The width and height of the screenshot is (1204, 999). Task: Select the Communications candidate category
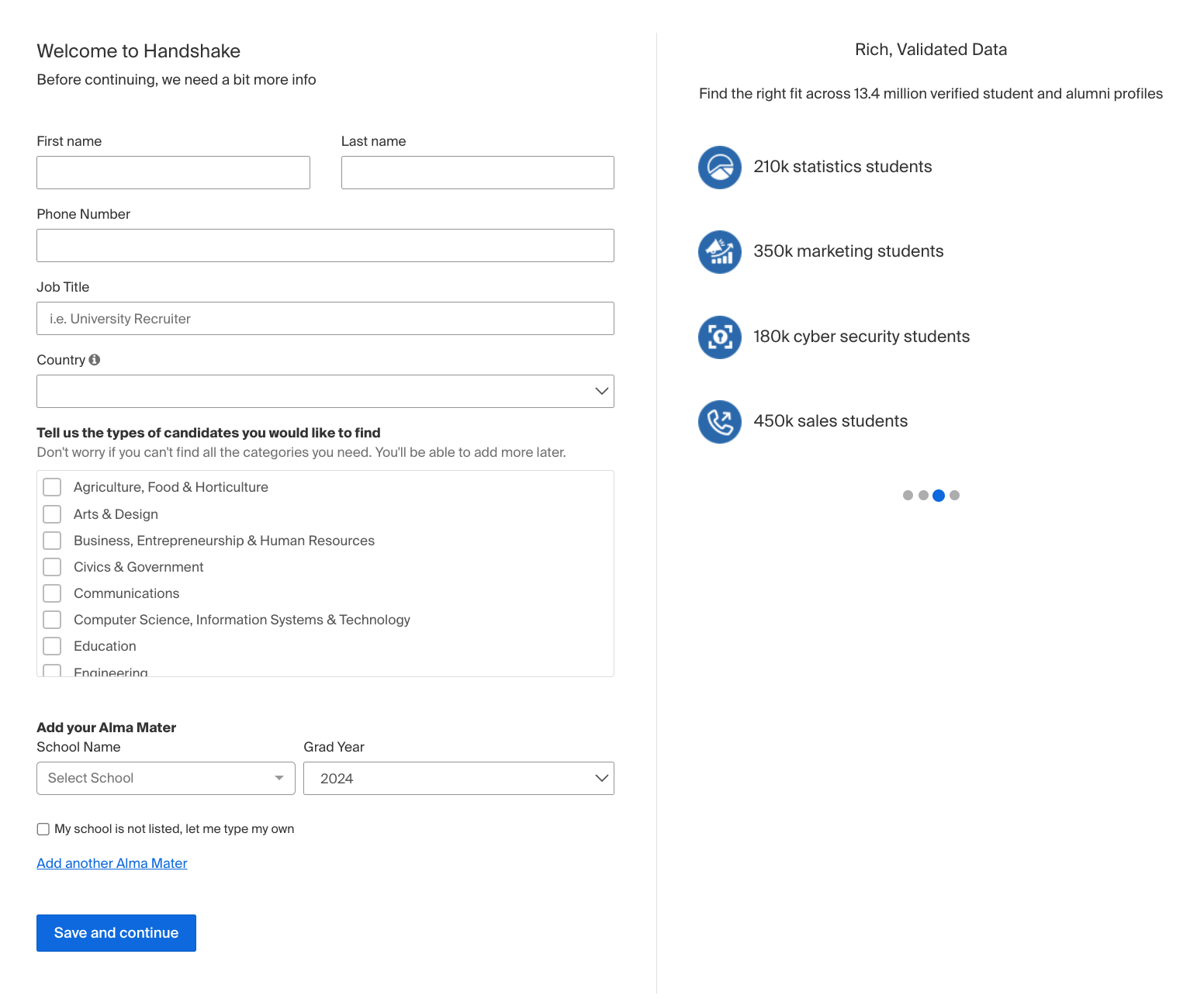(x=51, y=593)
